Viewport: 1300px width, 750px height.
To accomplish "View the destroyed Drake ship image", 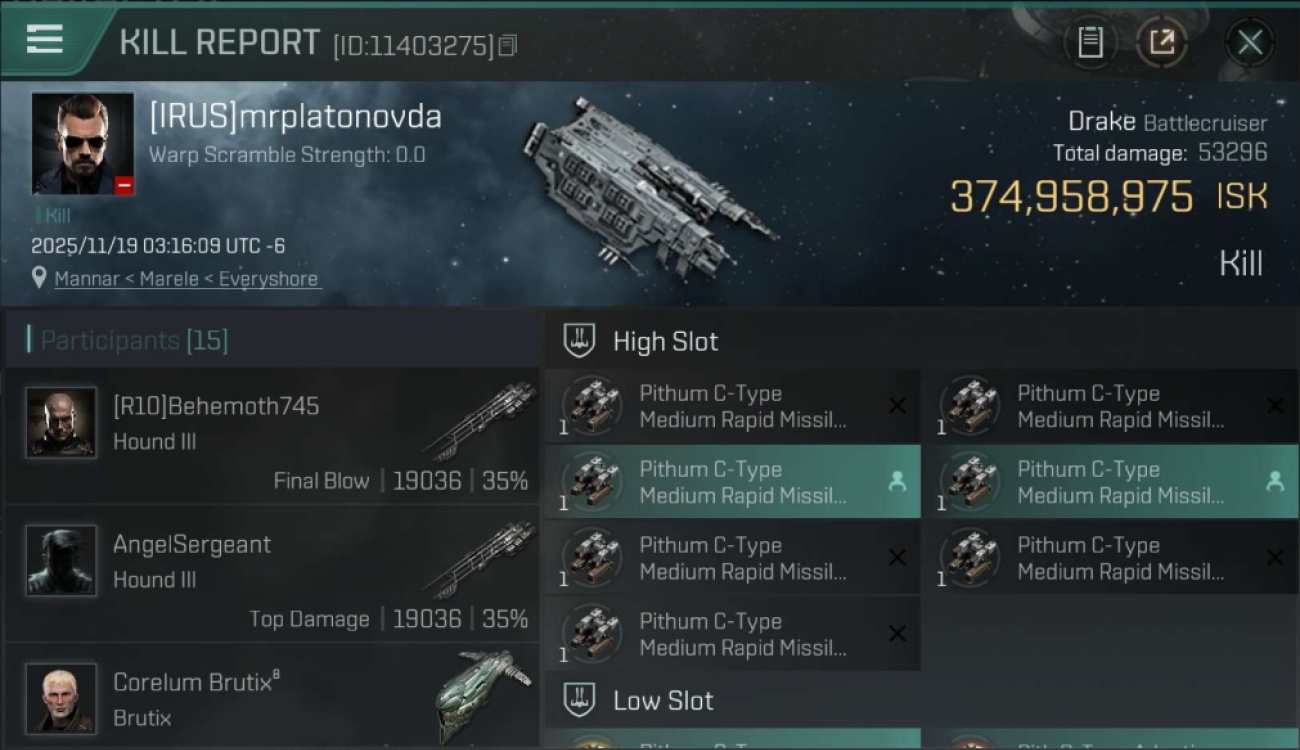I will coord(648,187).
